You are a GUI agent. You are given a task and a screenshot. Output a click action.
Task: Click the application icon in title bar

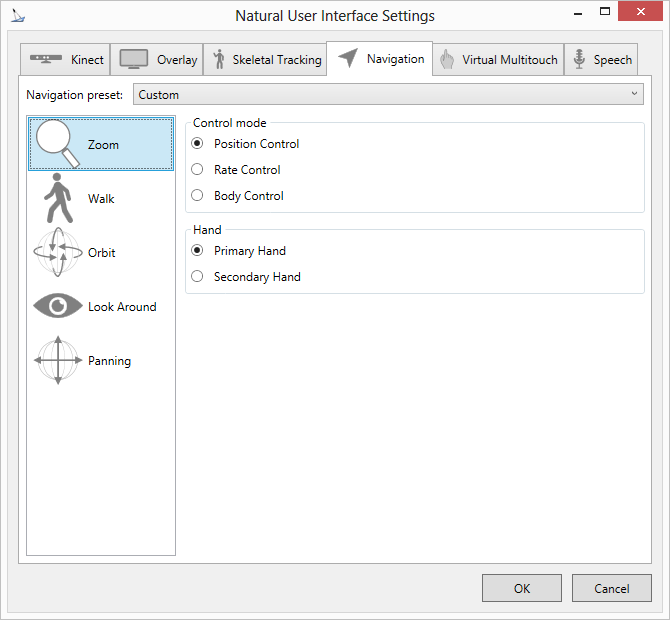(18, 16)
